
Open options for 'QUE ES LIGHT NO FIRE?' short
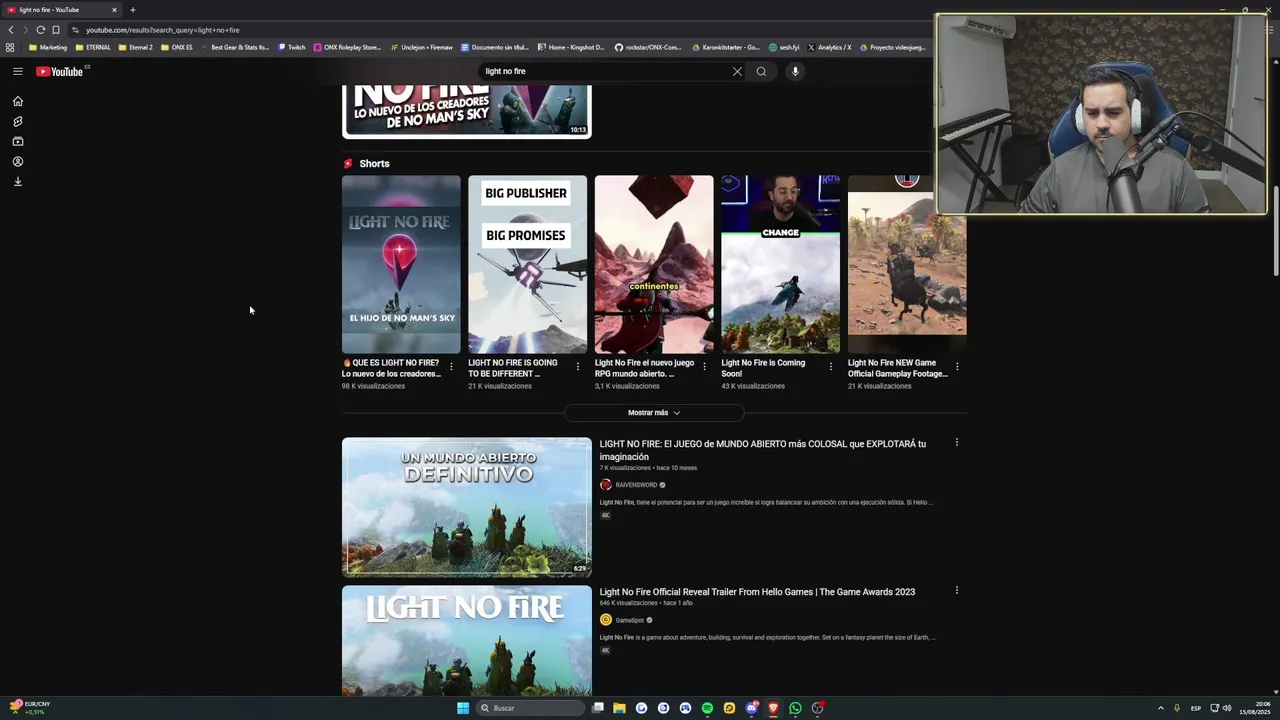pos(451,367)
